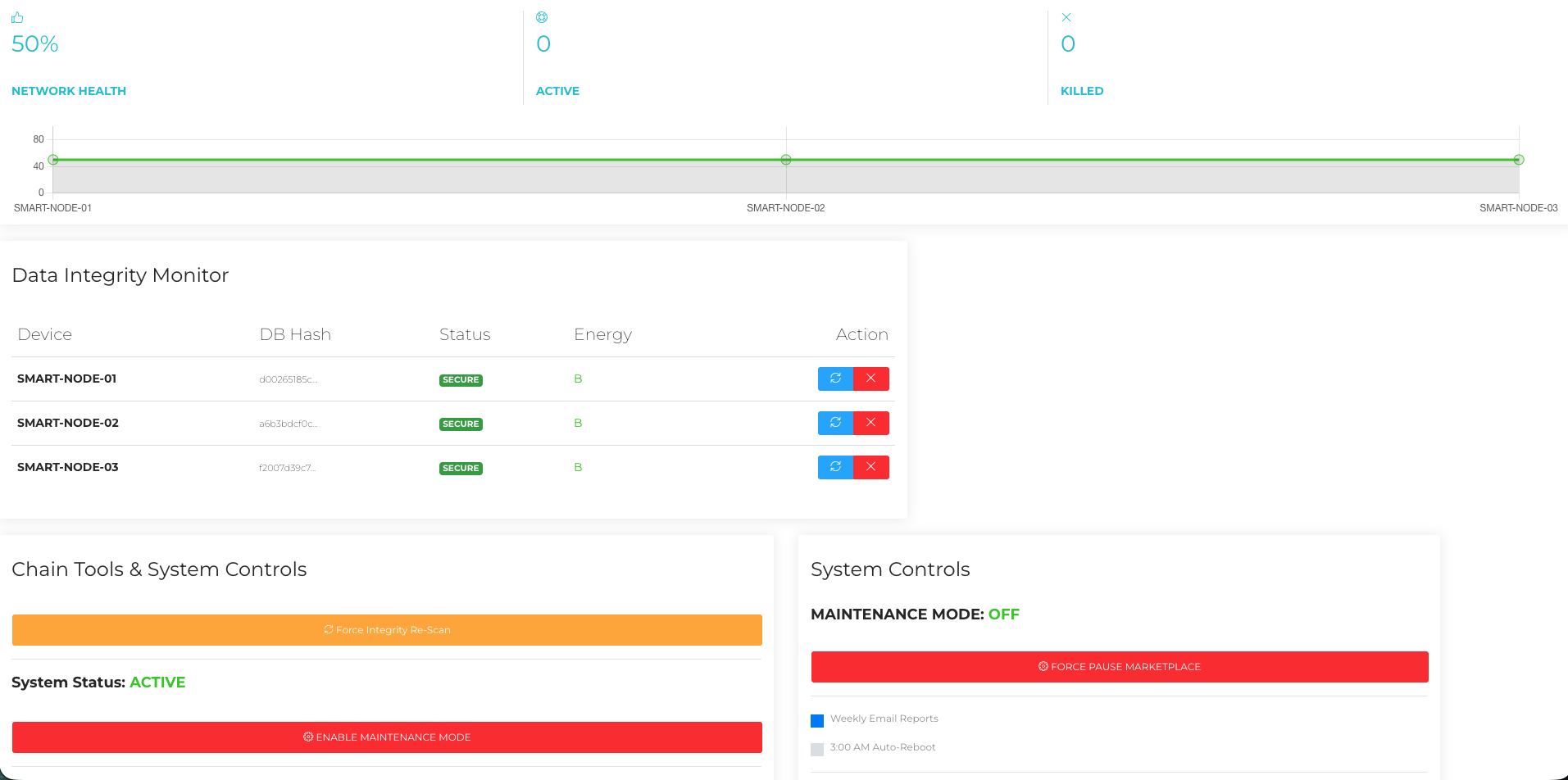Kill SMART-NODE-02 using red X icon
This screenshot has height=780, width=1568.
point(871,423)
